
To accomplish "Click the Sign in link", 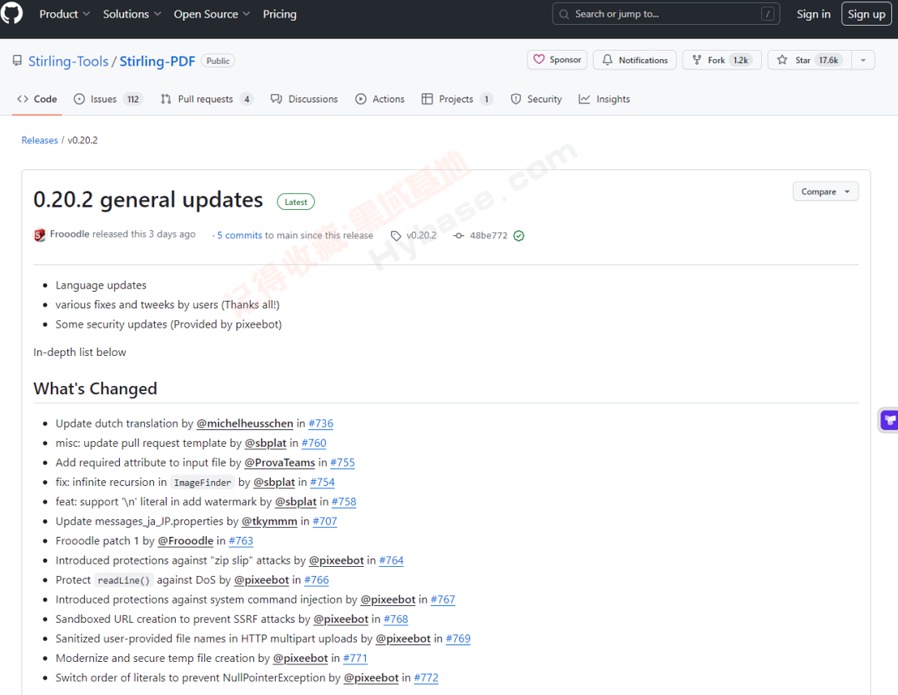I will pos(813,14).
